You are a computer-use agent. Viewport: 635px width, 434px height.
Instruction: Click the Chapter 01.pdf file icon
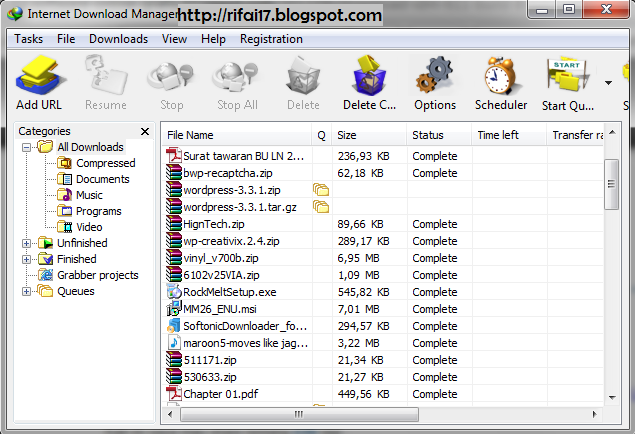click(x=174, y=394)
